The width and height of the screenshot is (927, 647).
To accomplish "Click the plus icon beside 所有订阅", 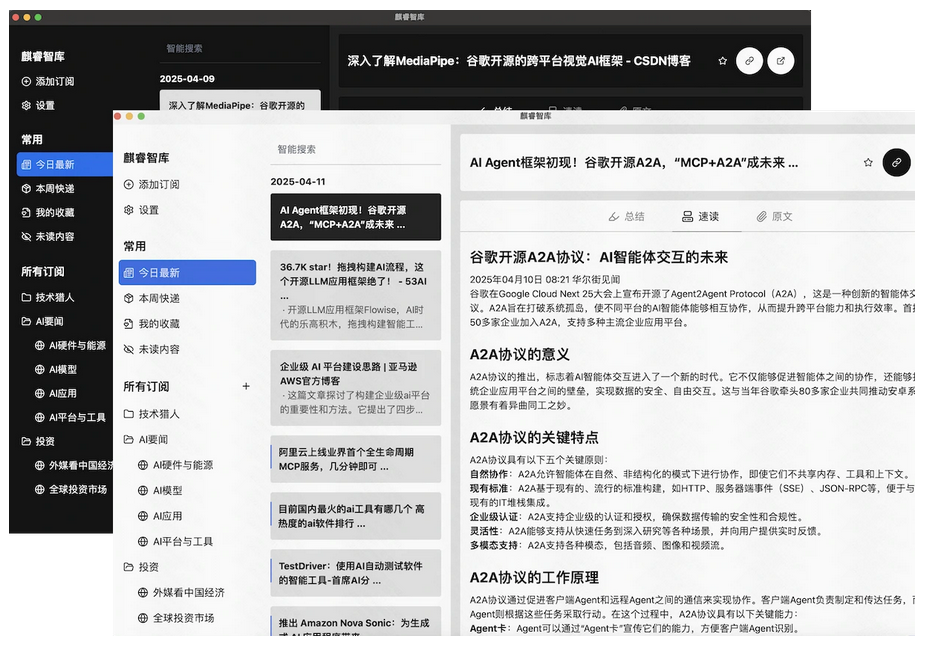I will (246, 386).
